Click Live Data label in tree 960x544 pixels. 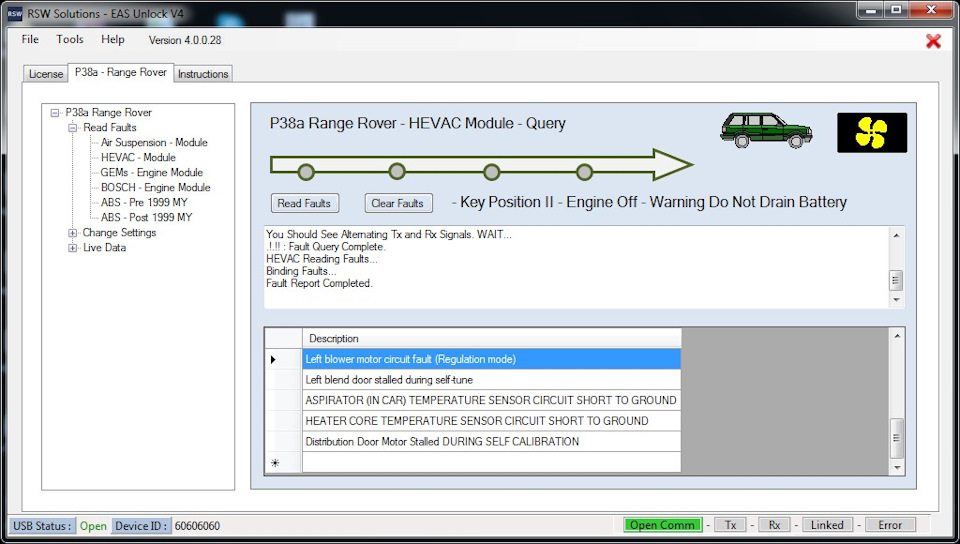coord(105,248)
